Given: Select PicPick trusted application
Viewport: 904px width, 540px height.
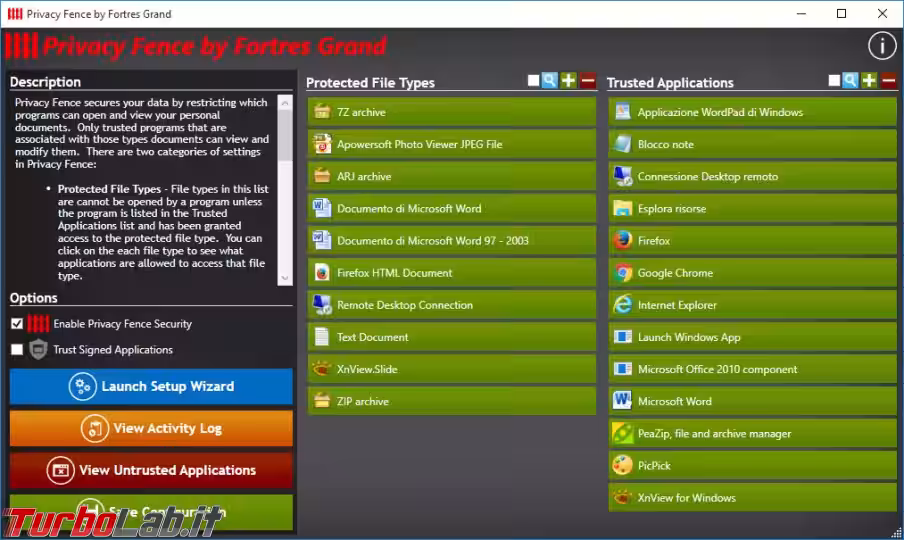Looking at the screenshot, I should (753, 466).
